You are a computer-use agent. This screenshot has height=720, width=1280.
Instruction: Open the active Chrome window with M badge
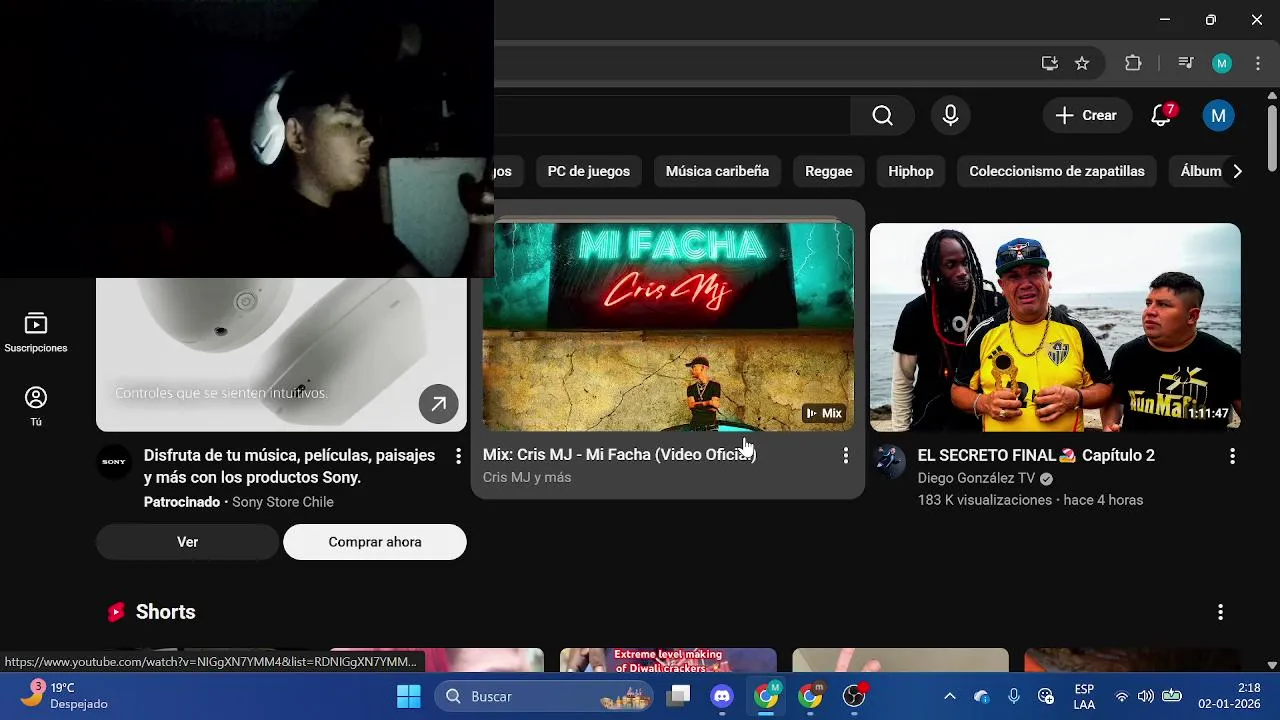(x=766, y=696)
